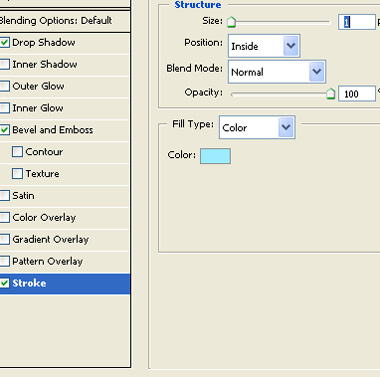Viewport: 380px width, 377px height.
Task: Click the Opacity value field showing 100
Action: click(x=357, y=94)
